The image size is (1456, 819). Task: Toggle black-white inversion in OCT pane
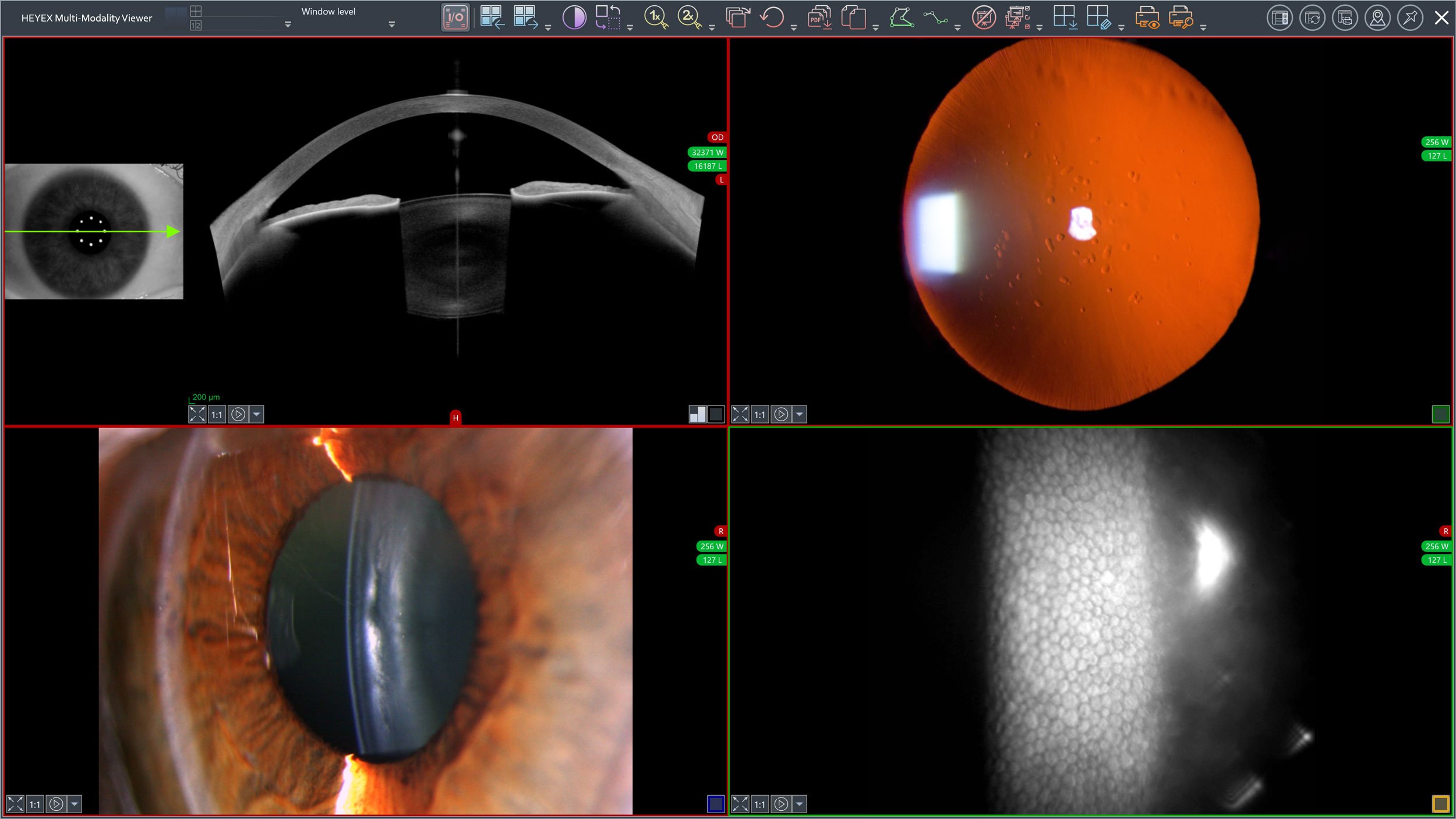(x=698, y=414)
